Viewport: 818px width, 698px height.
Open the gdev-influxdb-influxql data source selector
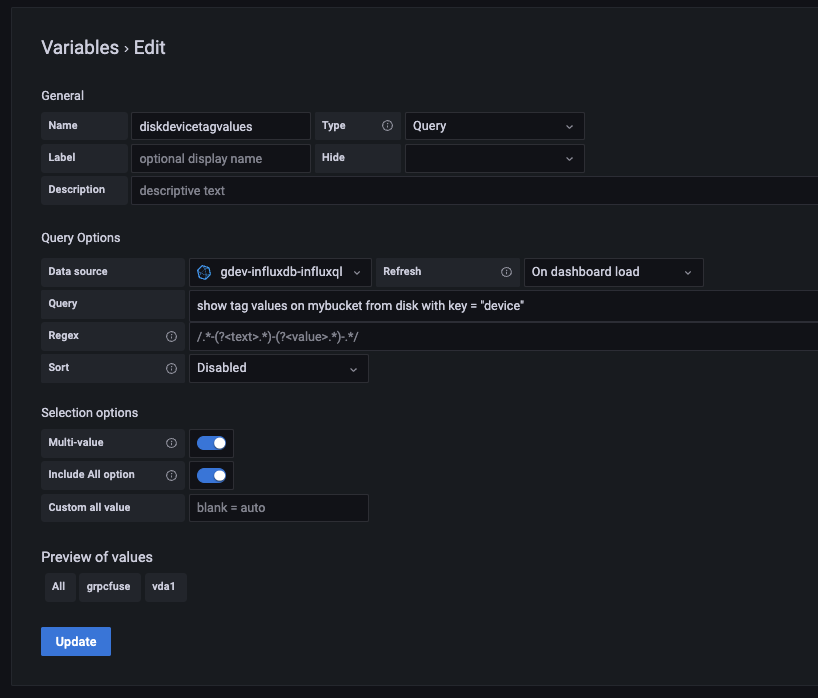[x=278, y=271]
